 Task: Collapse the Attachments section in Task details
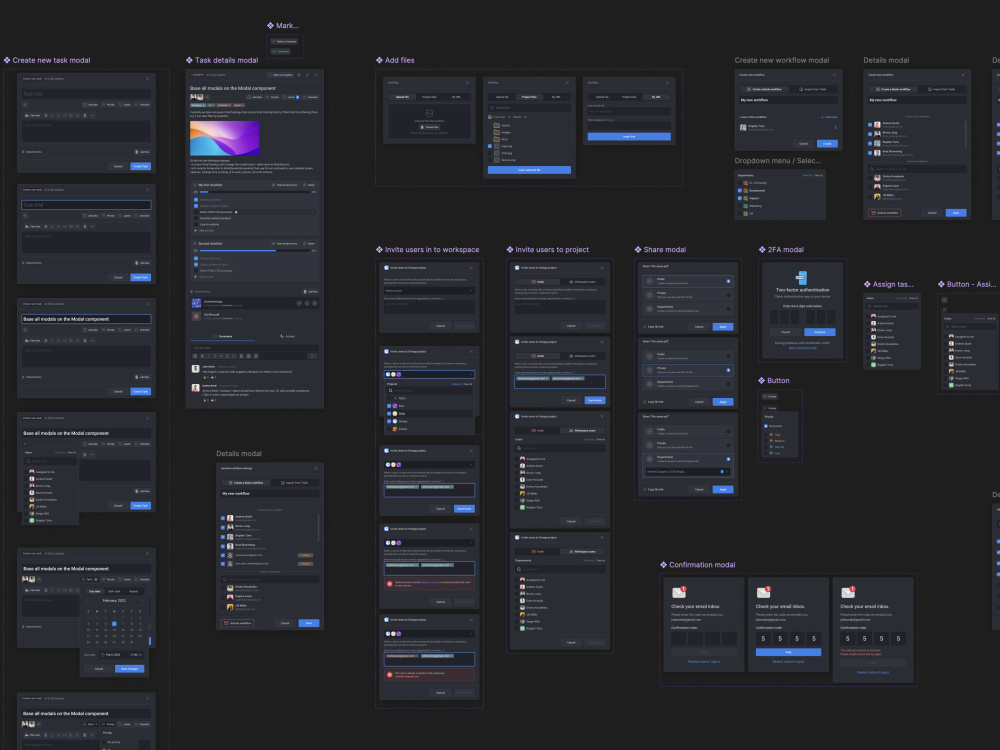[191, 291]
